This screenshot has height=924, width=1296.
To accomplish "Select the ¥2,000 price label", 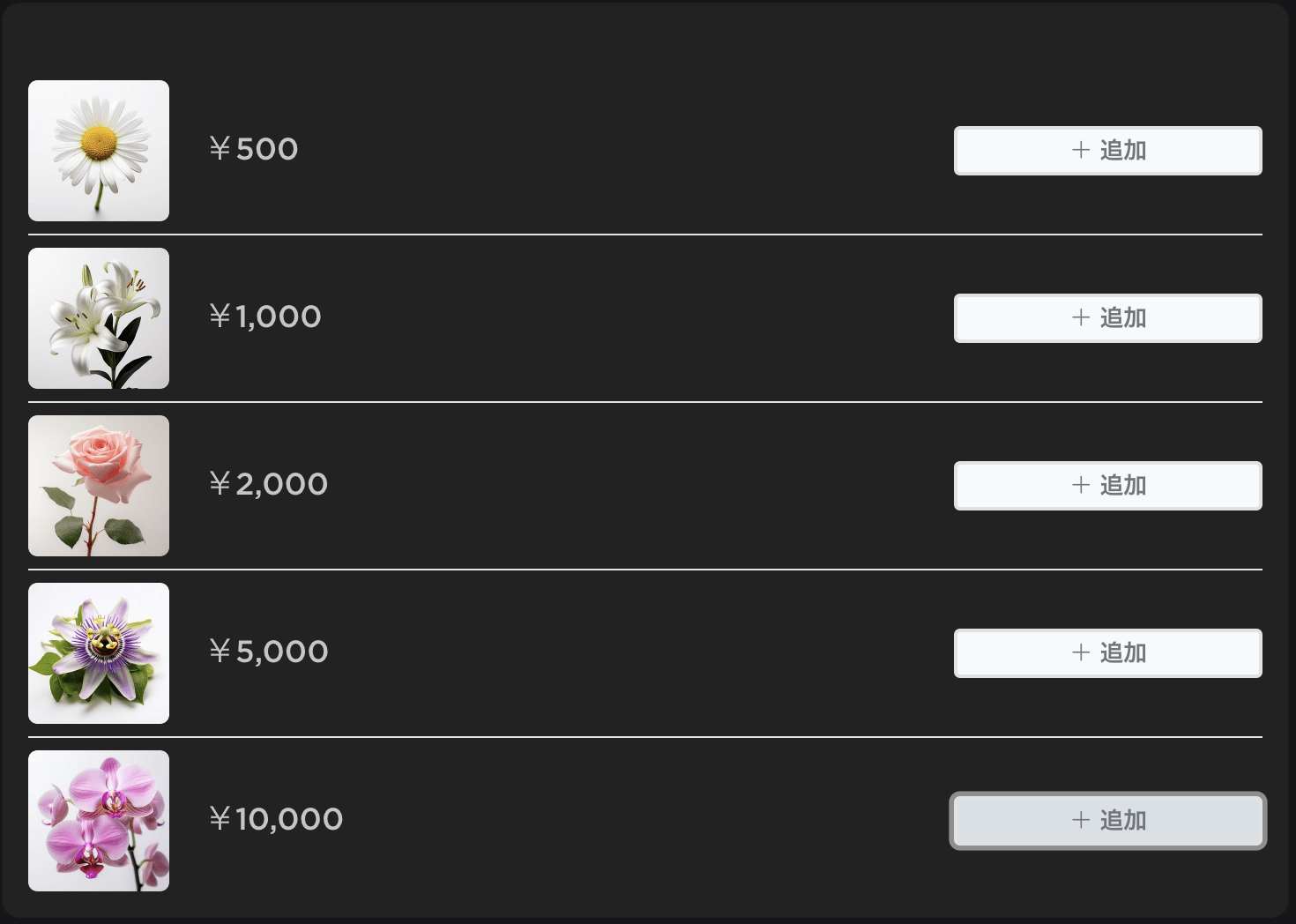I will (x=269, y=484).
